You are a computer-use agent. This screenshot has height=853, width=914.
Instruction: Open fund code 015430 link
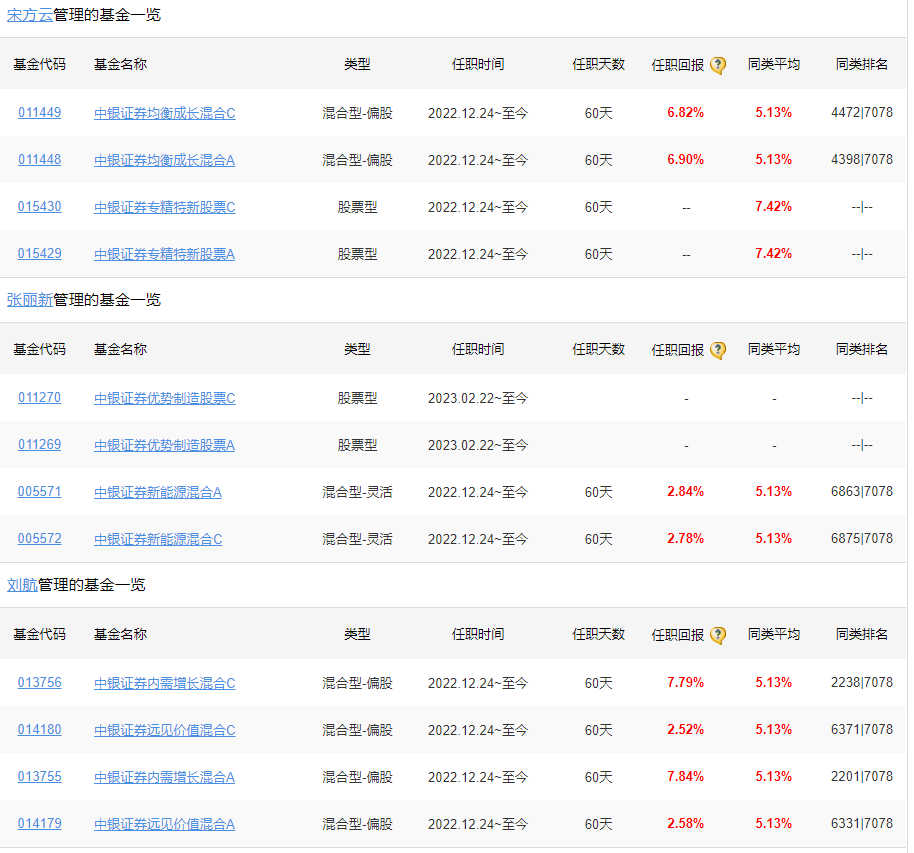coord(40,206)
